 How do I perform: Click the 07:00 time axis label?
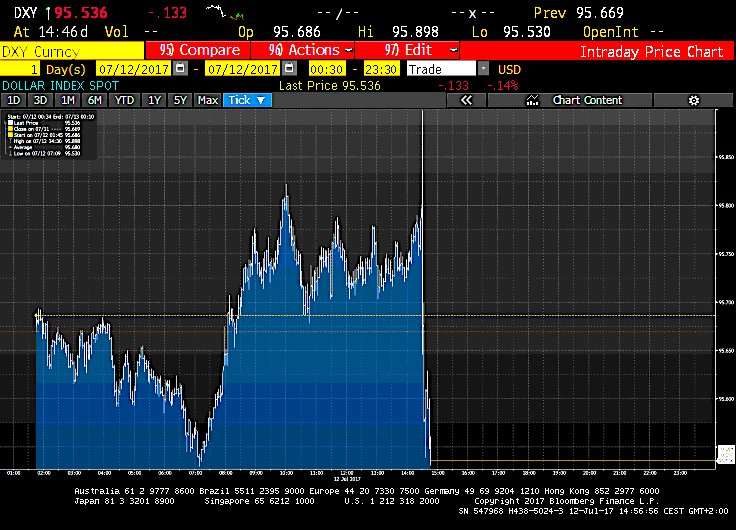195,473
